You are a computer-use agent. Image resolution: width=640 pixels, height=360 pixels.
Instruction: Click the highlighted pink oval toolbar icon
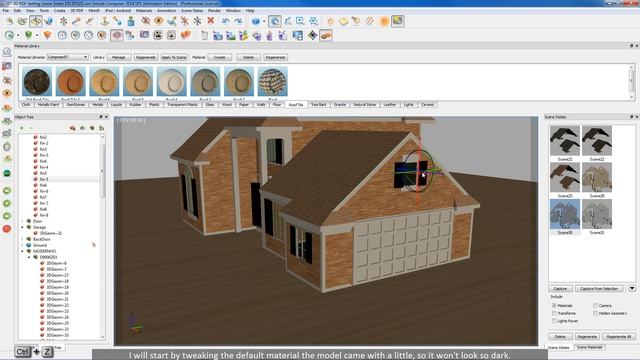117,35
